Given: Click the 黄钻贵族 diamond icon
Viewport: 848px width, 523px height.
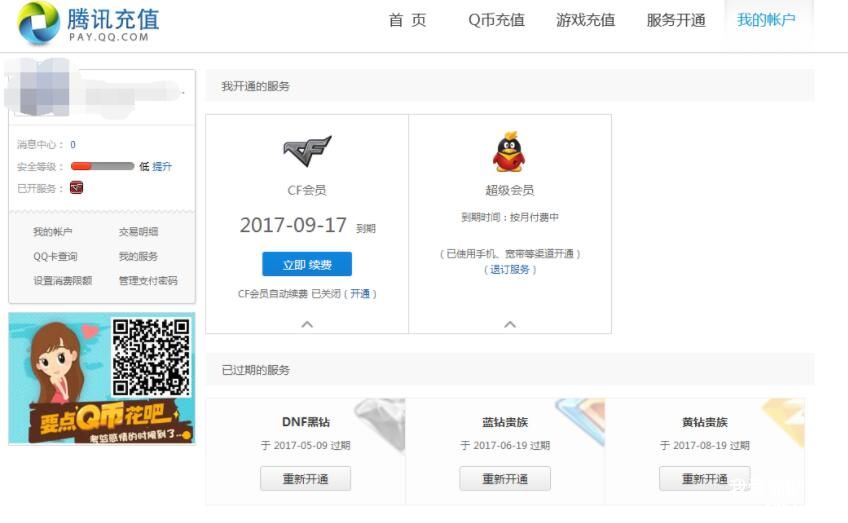Looking at the screenshot, I should [783, 422].
